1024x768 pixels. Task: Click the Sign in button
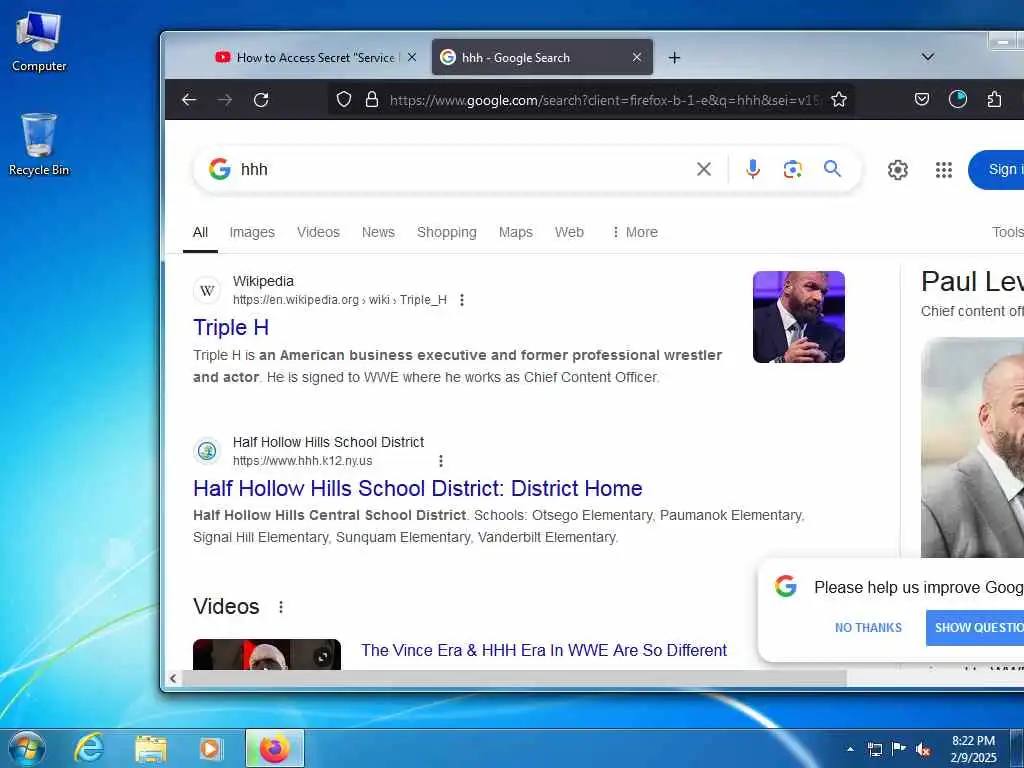pos(996,170)
